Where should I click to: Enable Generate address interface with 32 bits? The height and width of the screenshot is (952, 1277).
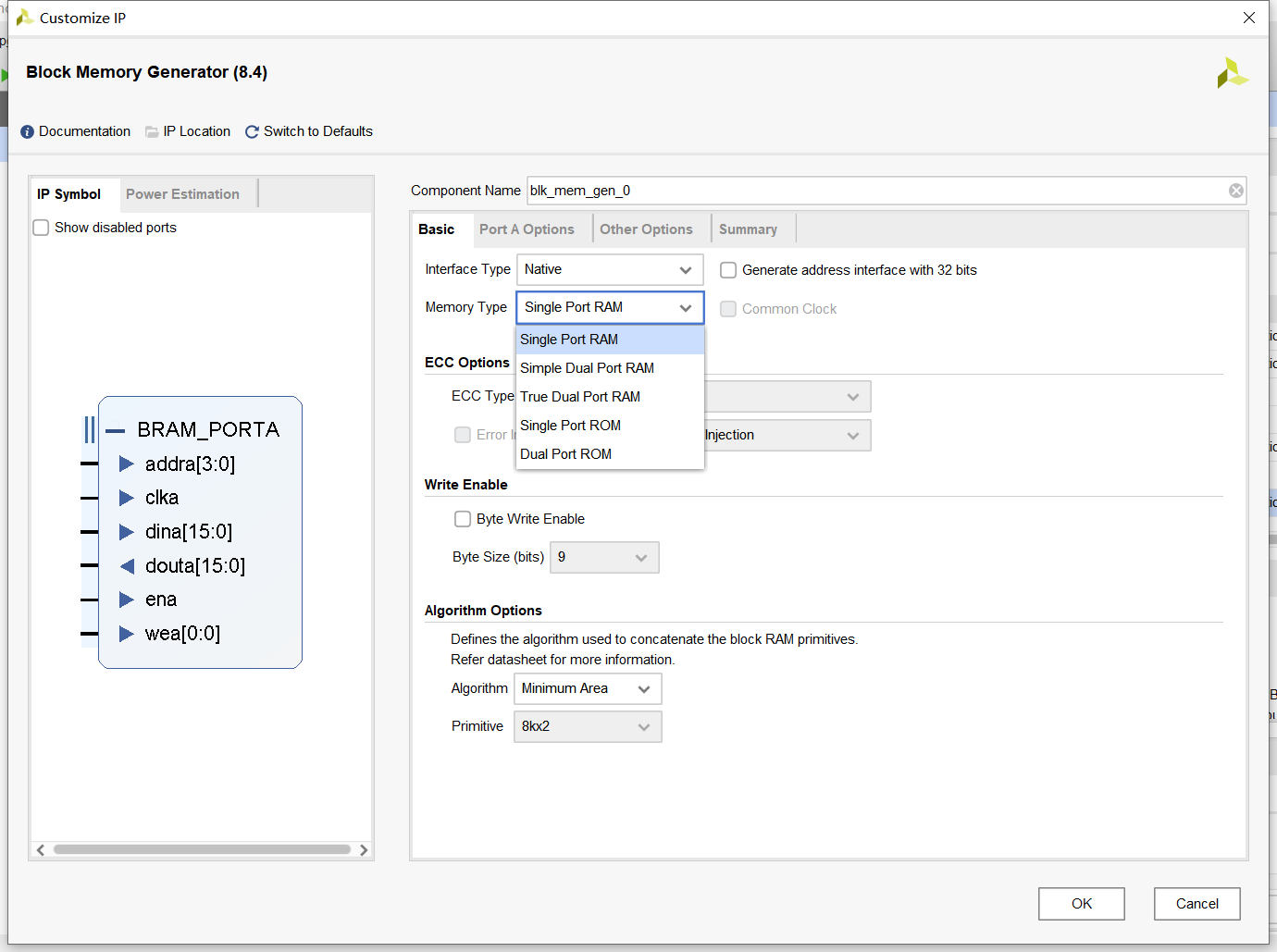728,270
